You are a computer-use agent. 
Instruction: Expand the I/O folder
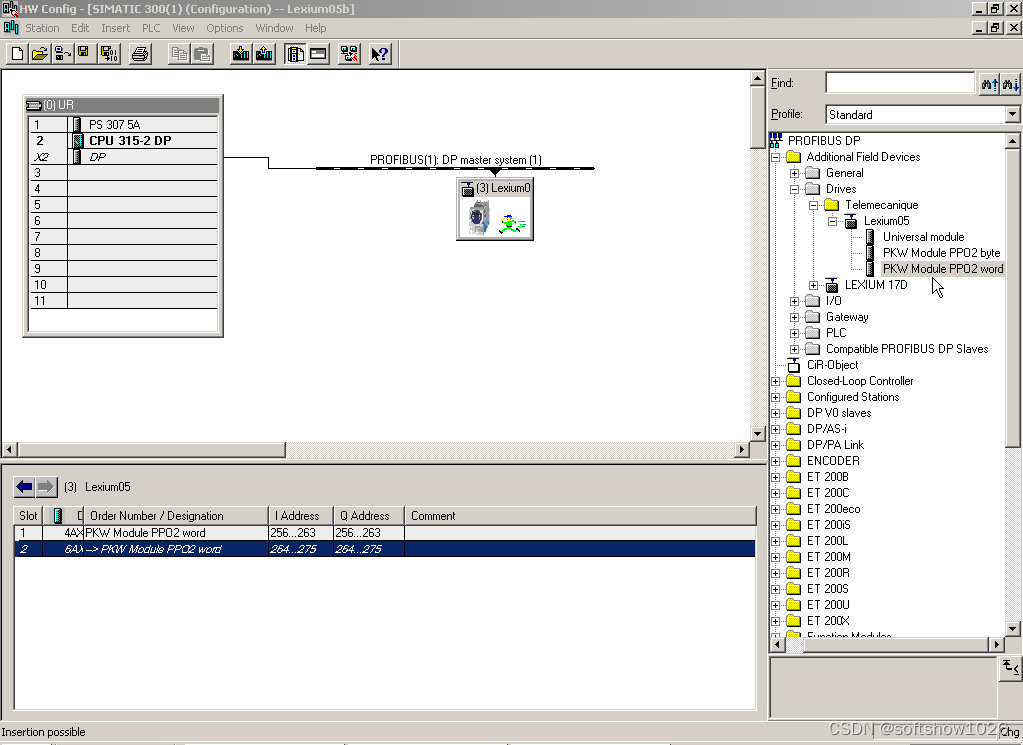pyautogui.click(x=795, y=301)
